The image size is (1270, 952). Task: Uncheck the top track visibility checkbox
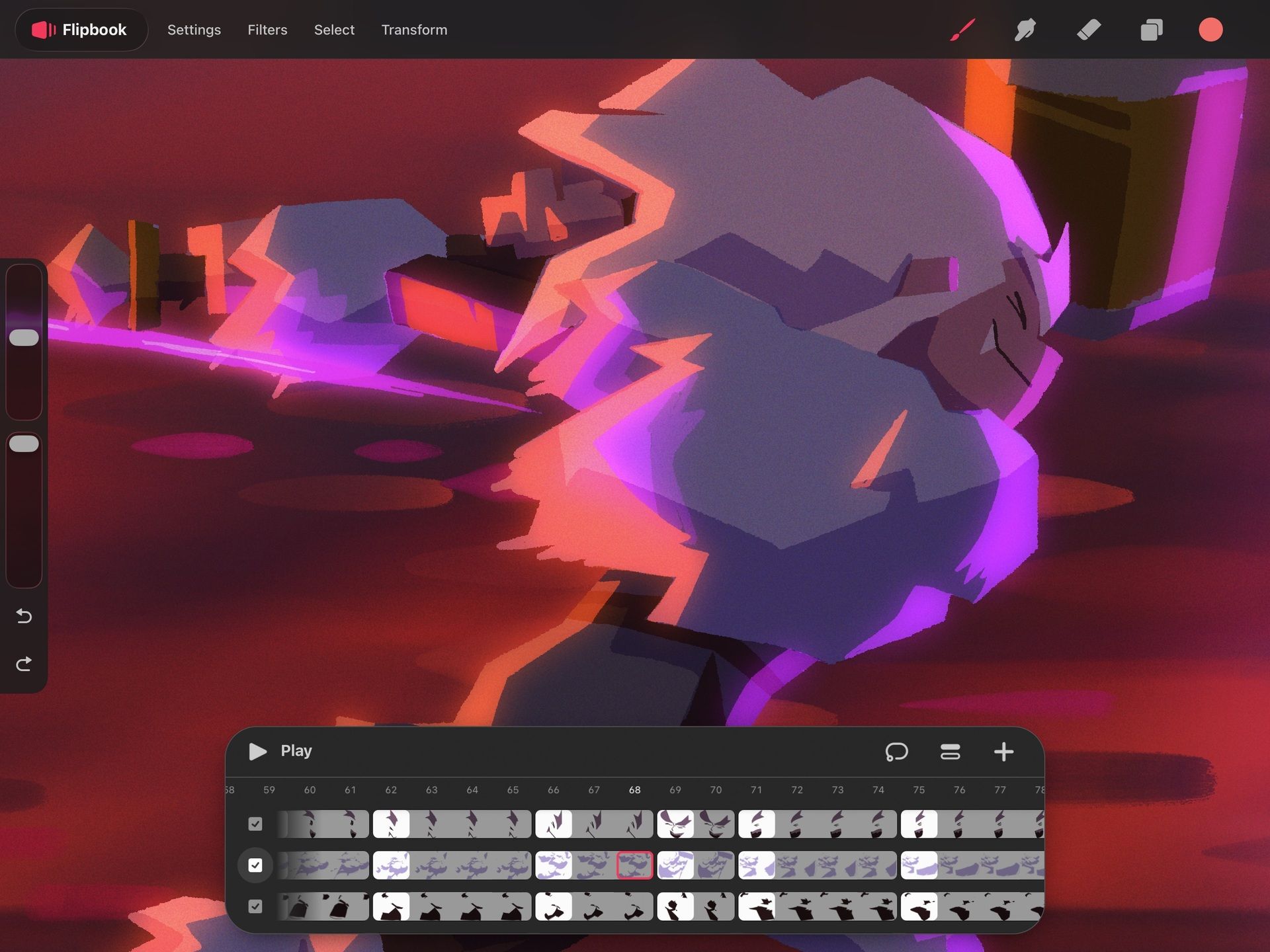[255, 824]
